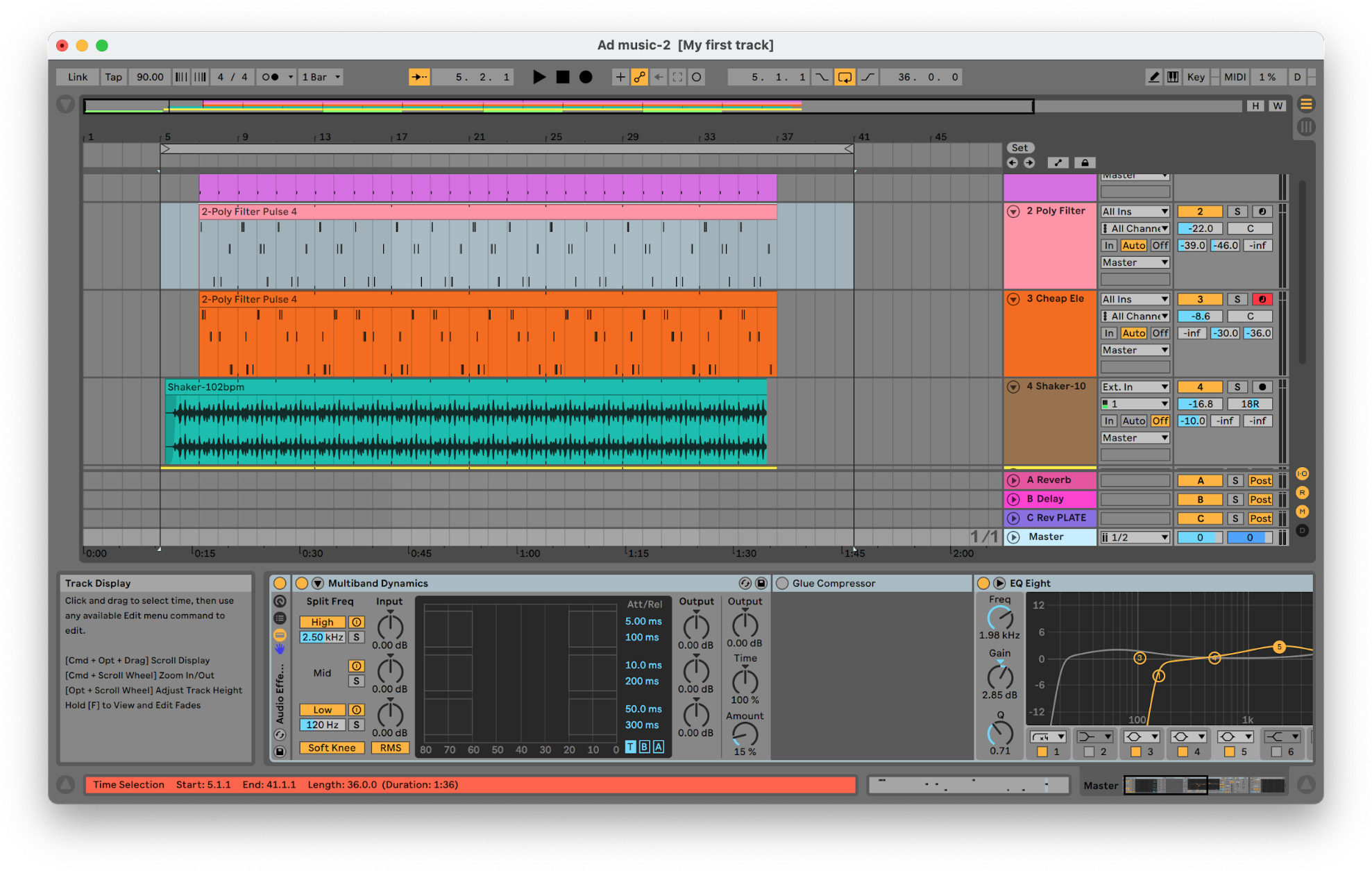The height and width of the screenshot is (871, 1372).
Task: Toggle MIDI map mode button
Action: (x=1235, y=77)
